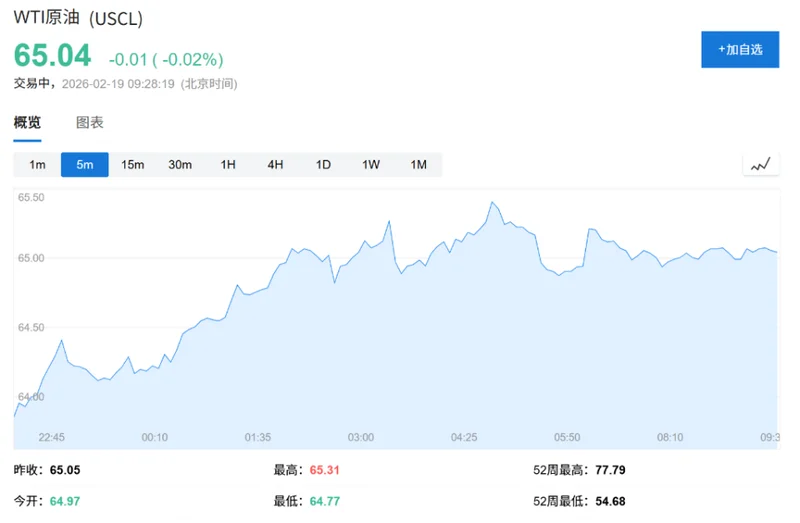800x523 pixels.
Task: Click the WTI原油 (USCL) title
Action: (78, 19)
